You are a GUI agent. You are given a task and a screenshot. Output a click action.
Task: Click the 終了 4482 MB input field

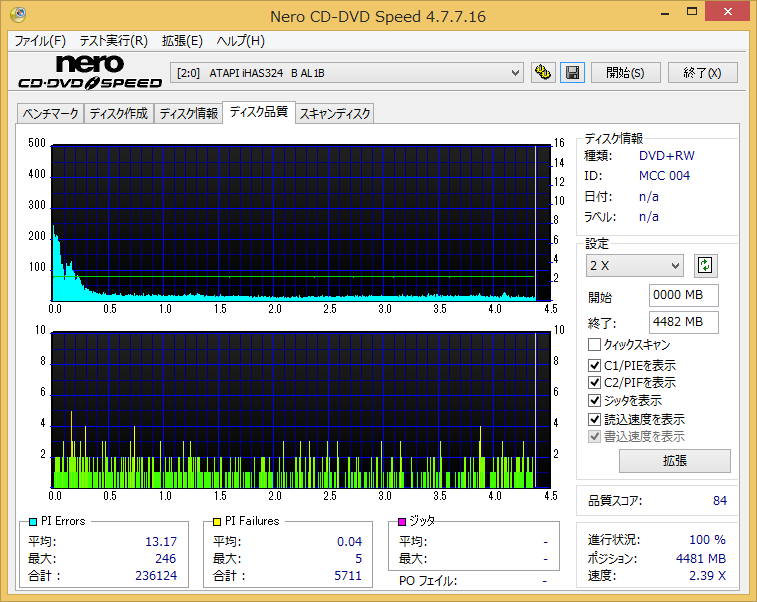click(684, 322)
